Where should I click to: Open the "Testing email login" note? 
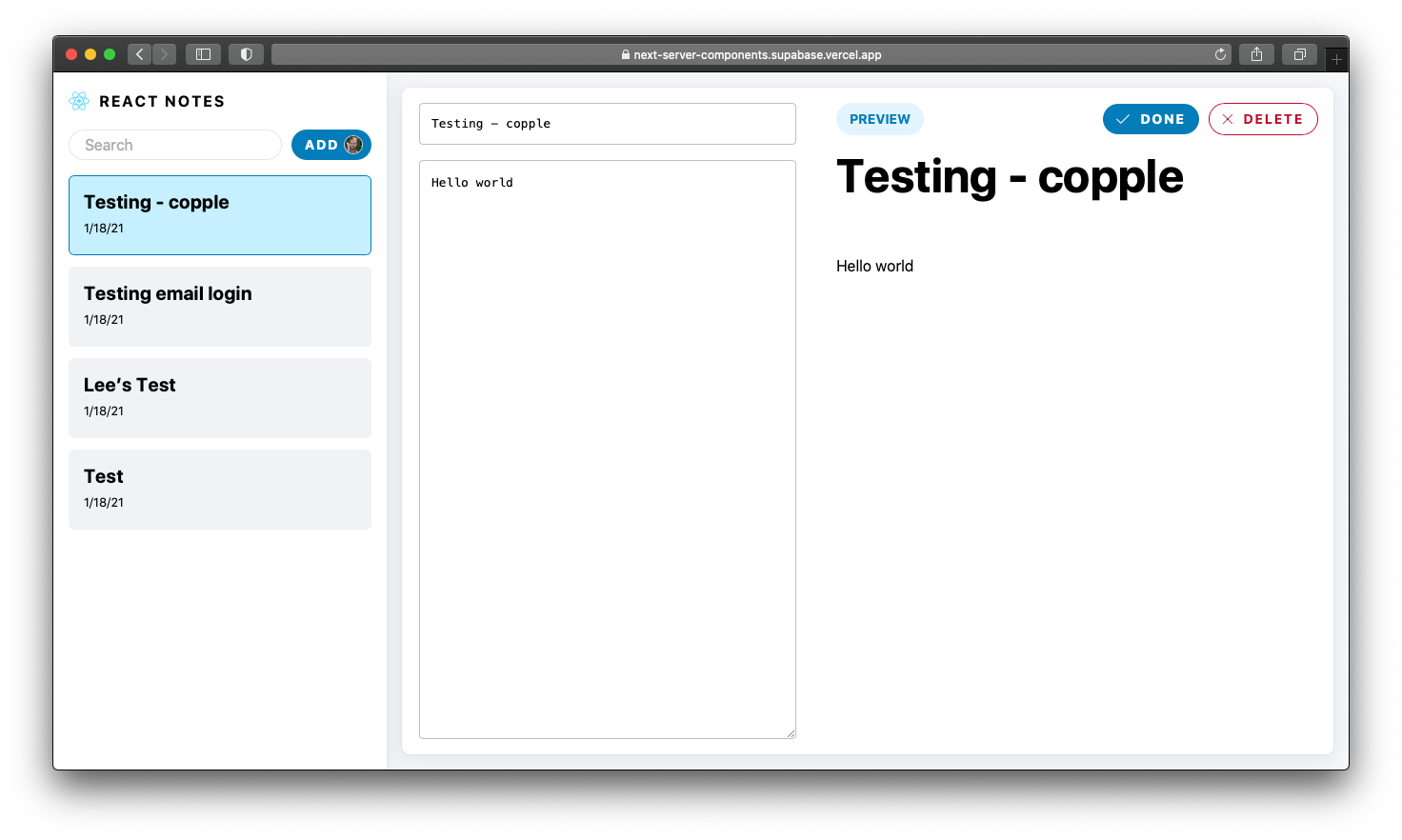coord(220,307)
